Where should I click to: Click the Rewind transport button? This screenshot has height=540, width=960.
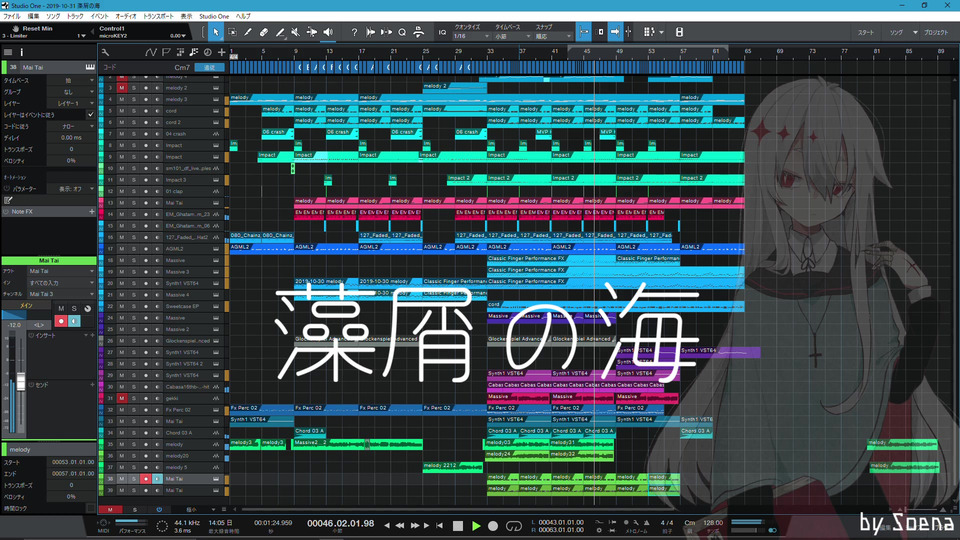(x=400, y=526)
